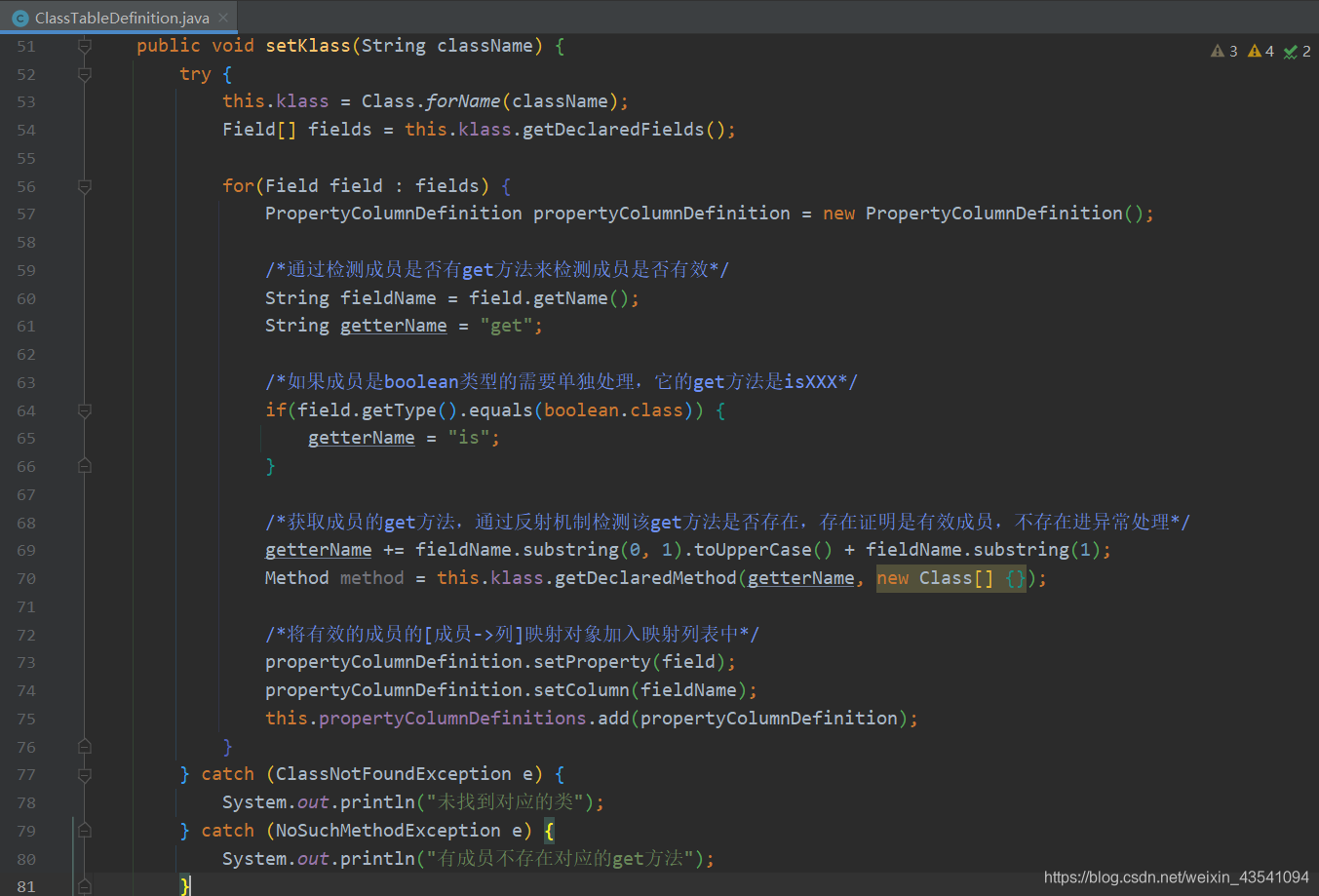1319x896 pixels.
Task: Collapse the if block at line 64
Action: (x=85, y=410)
